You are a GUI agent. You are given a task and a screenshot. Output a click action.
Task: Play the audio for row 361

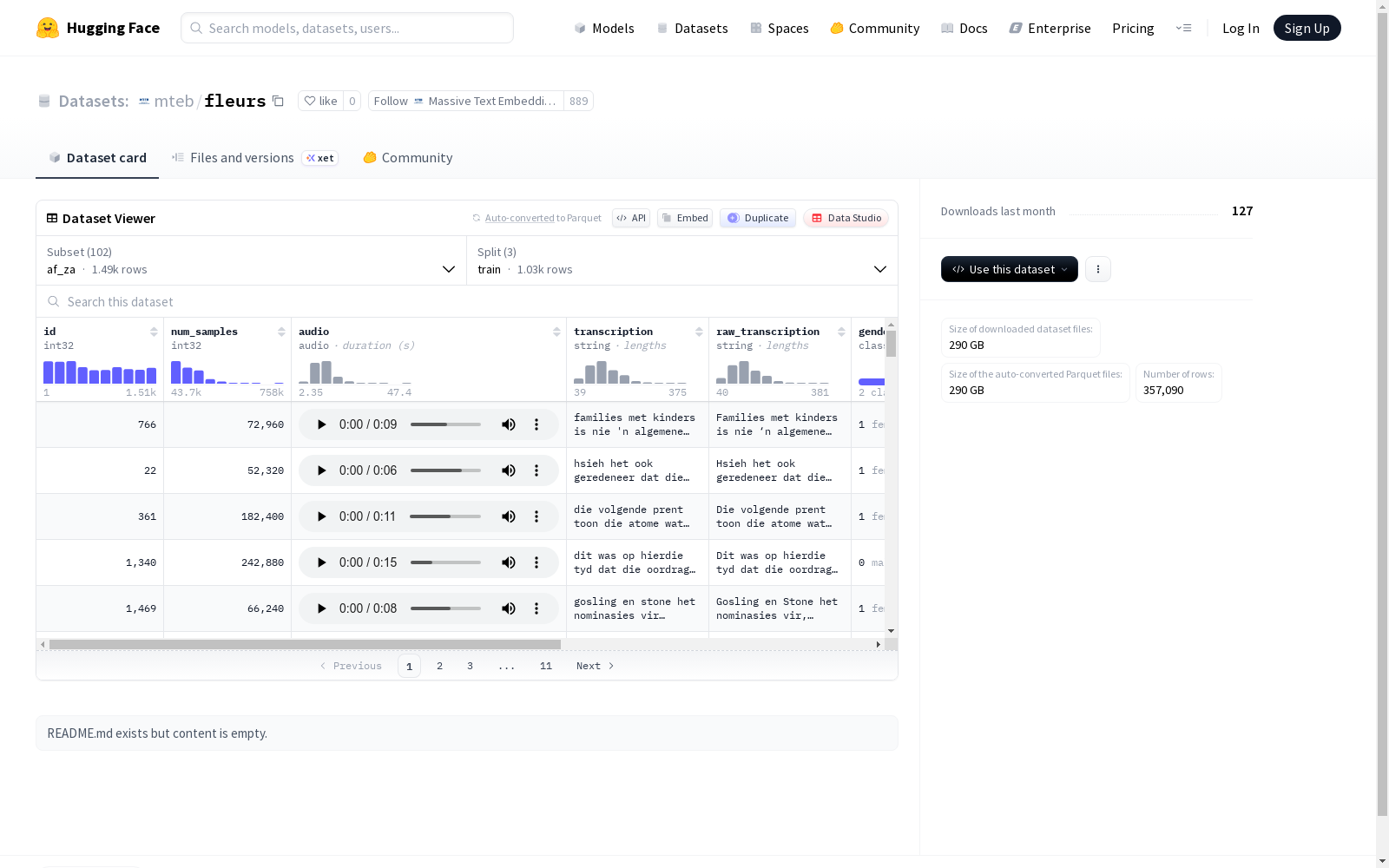point(321,516)
